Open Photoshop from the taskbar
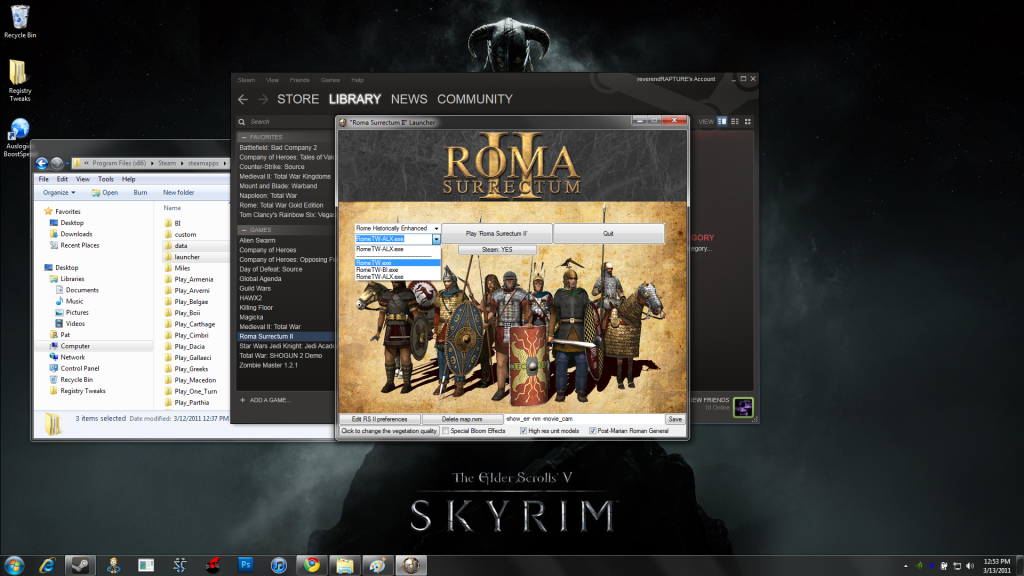 point(246,564)
